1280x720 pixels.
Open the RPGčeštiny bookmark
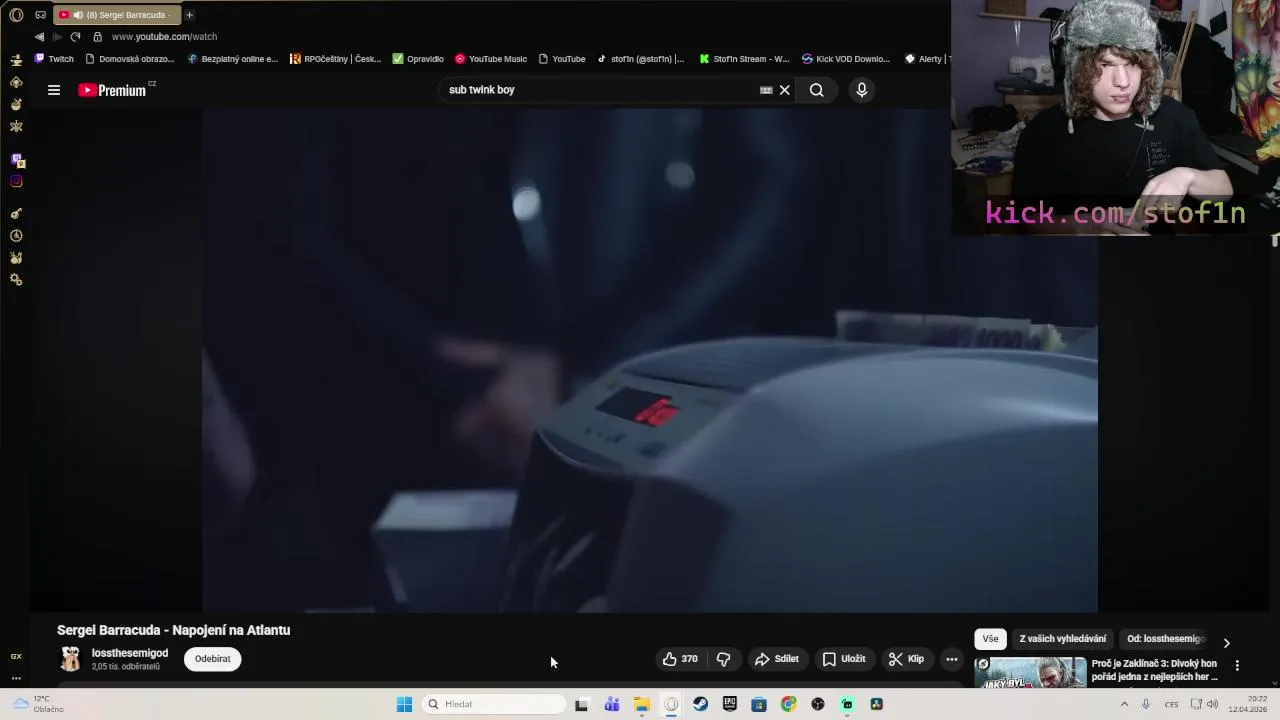(x=336, y=59)
